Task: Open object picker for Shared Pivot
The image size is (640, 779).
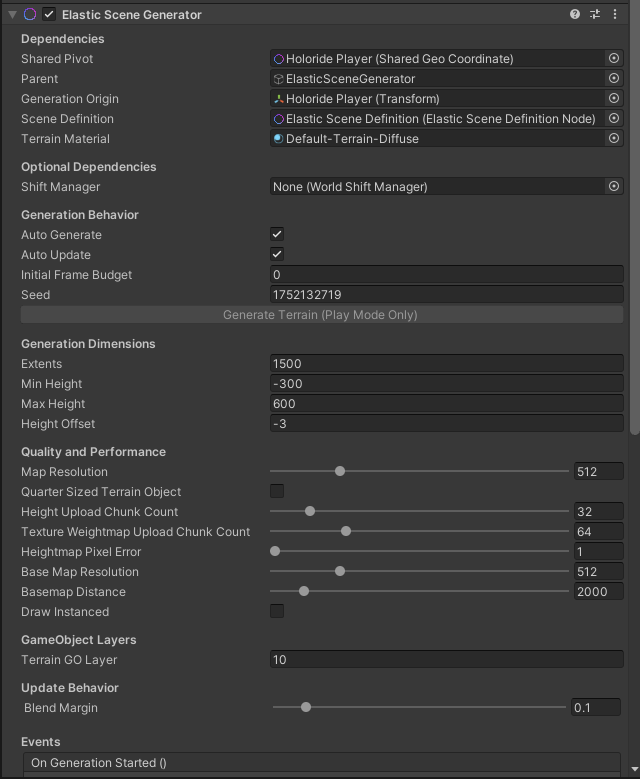Action: click(x=614, y=59)
